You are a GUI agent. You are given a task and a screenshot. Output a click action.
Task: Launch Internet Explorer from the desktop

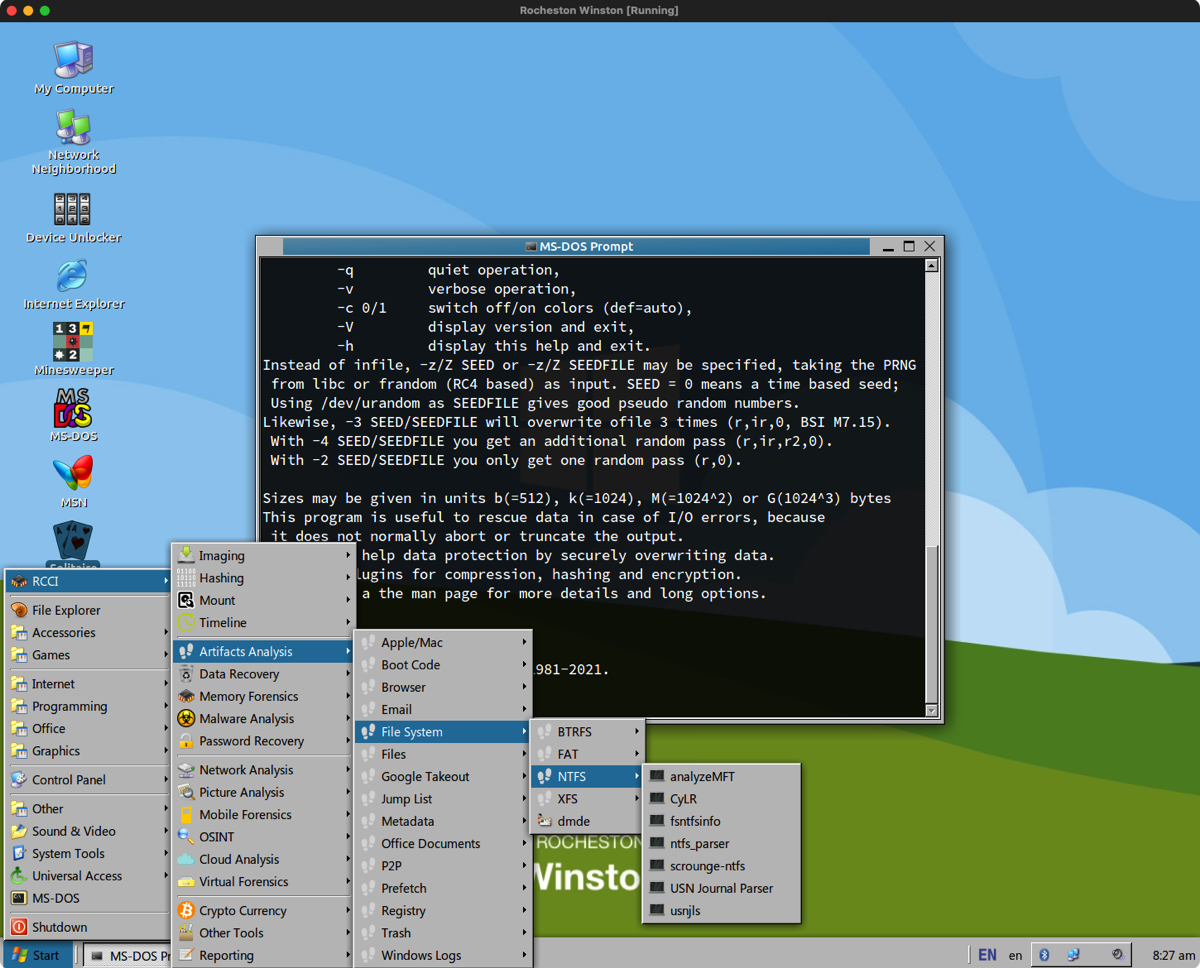click(x=73, y=278)
